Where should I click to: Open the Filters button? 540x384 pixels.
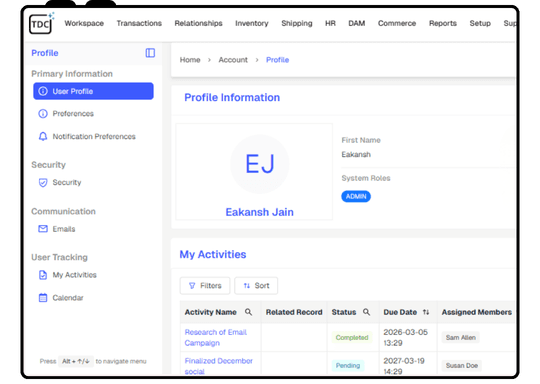click(x=205, y=286)
